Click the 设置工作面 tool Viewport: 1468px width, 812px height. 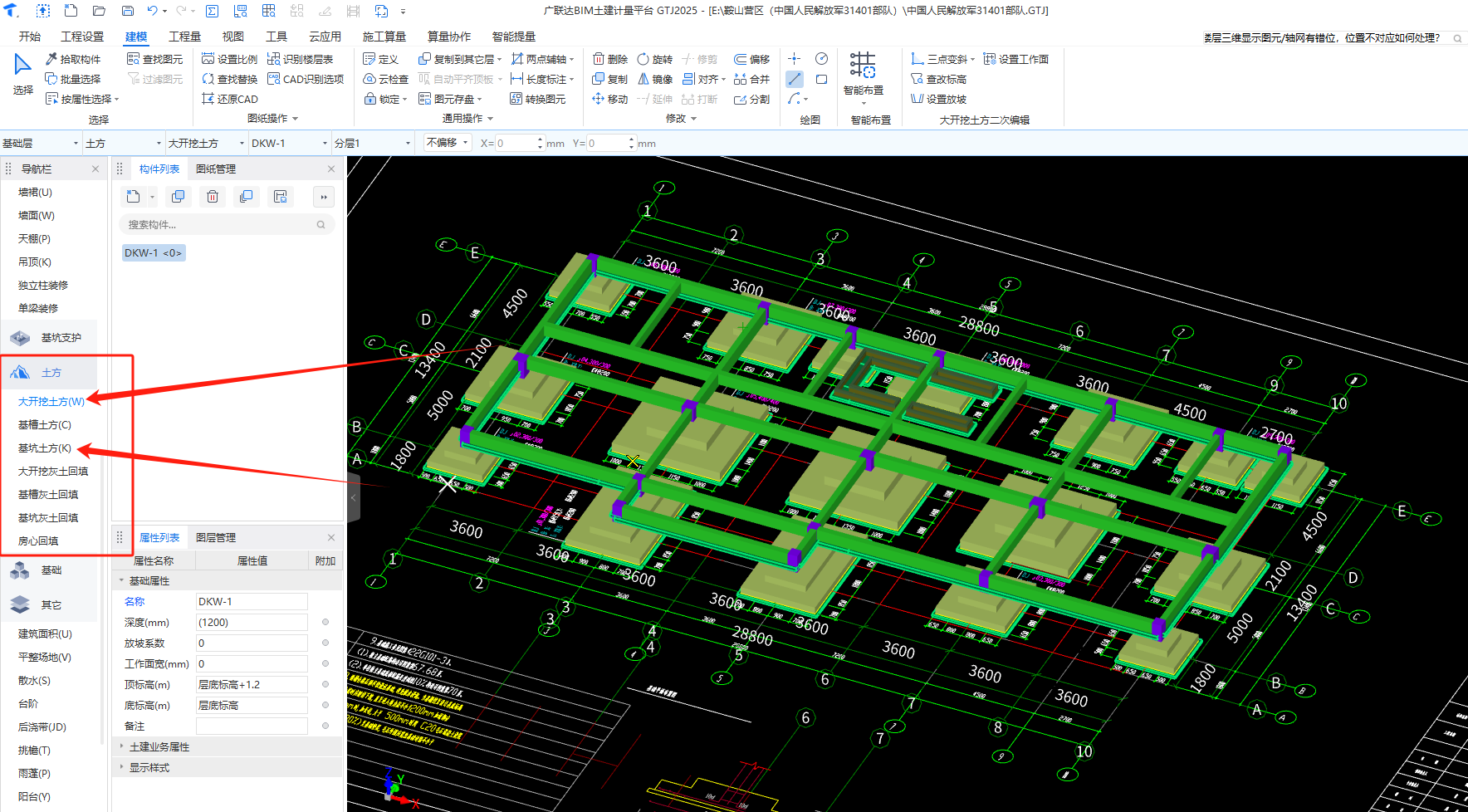1015,59
